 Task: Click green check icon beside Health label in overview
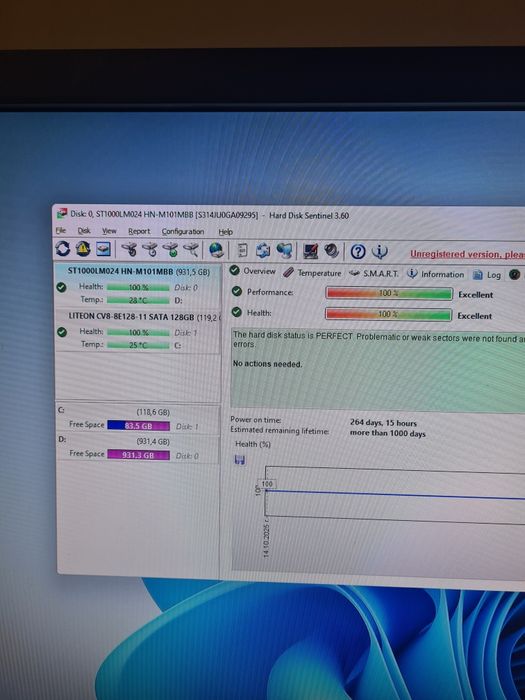(237, 312)
